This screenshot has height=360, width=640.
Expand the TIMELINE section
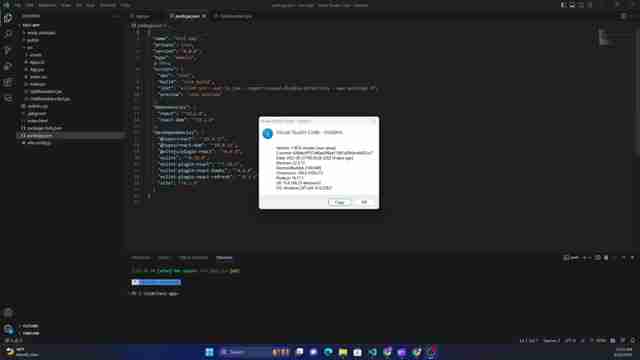(x=31, y=333)
